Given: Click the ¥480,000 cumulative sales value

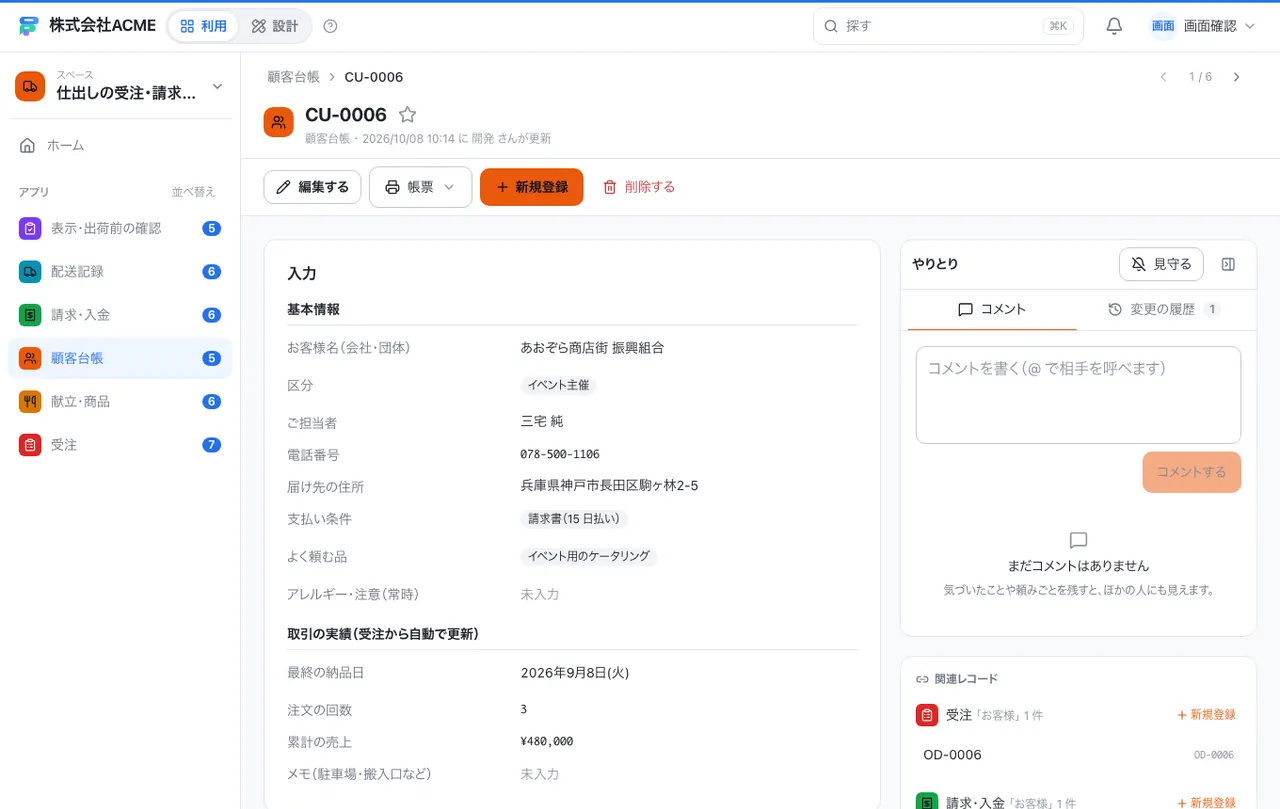Looking at the screenshot, I should tap(547, 742).
